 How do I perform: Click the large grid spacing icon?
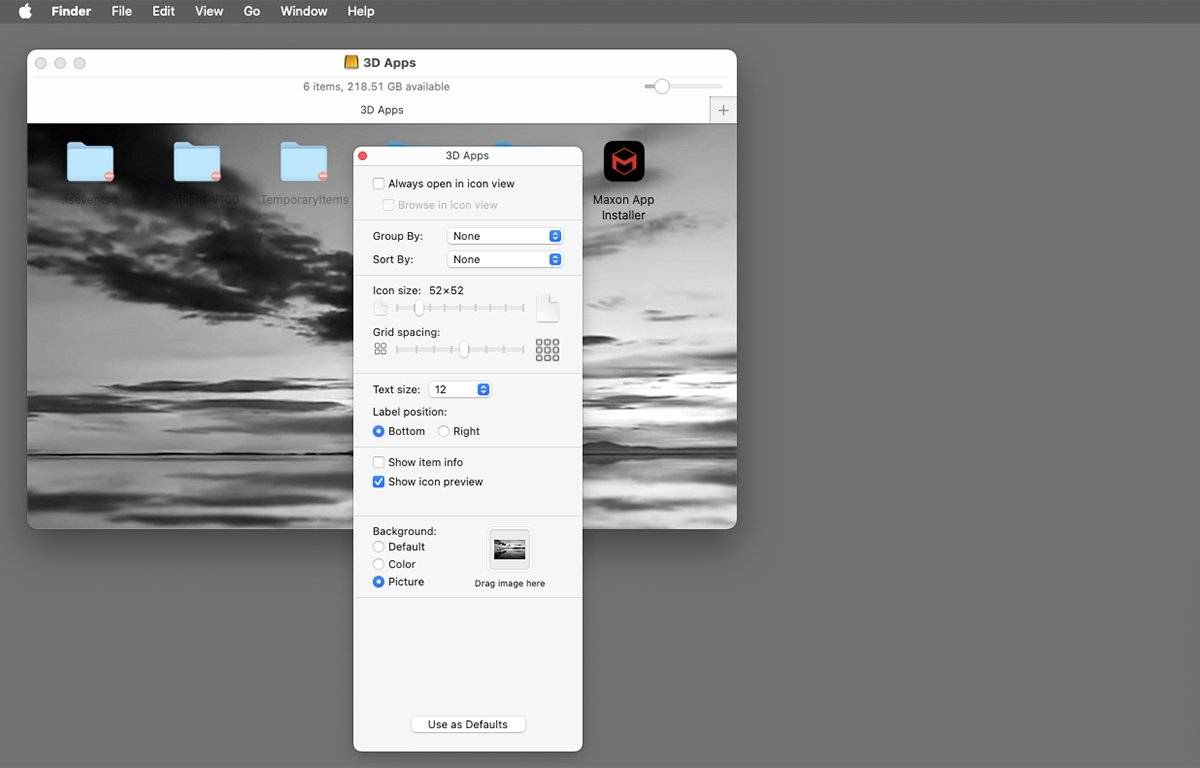(547, 349)
